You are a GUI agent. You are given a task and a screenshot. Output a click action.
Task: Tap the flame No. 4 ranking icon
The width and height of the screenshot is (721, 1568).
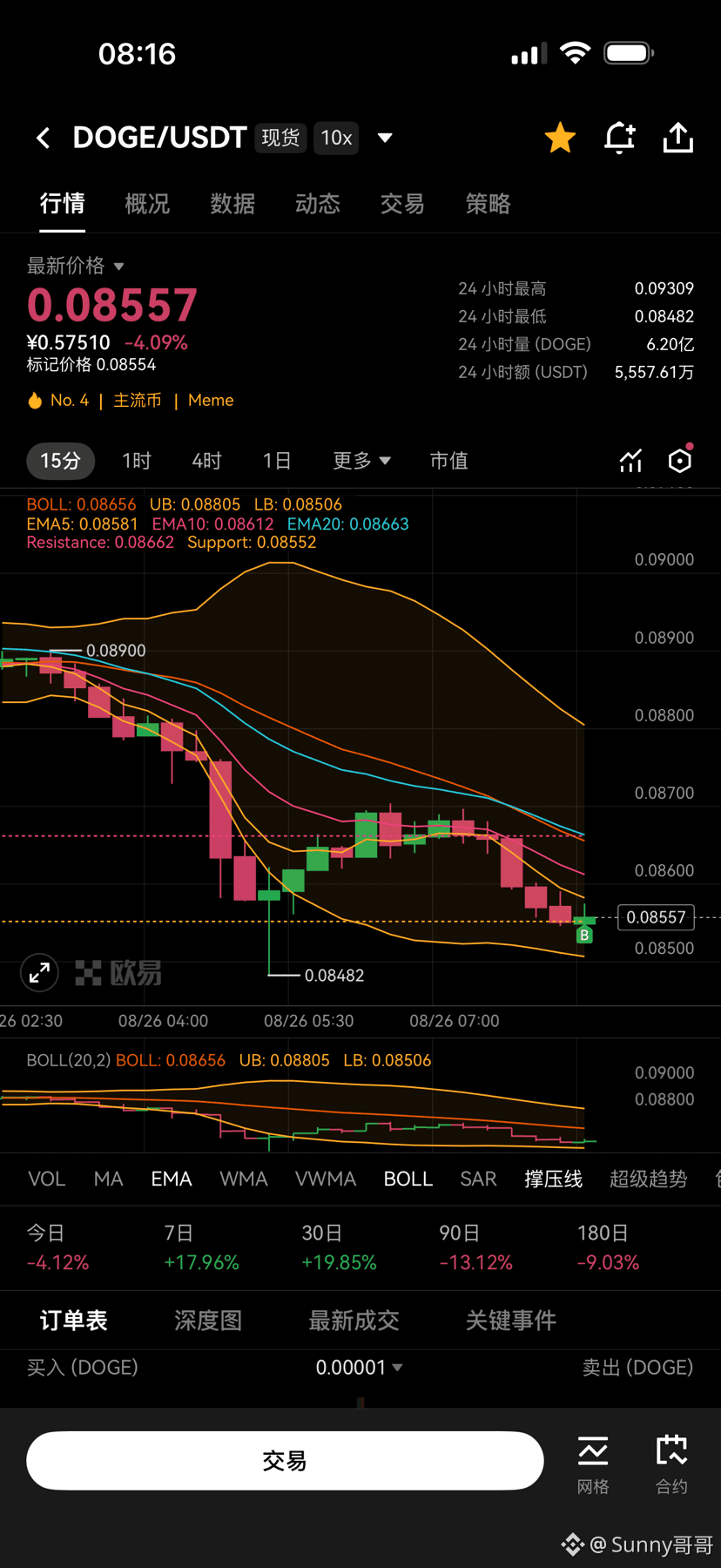tap(35, 401)
